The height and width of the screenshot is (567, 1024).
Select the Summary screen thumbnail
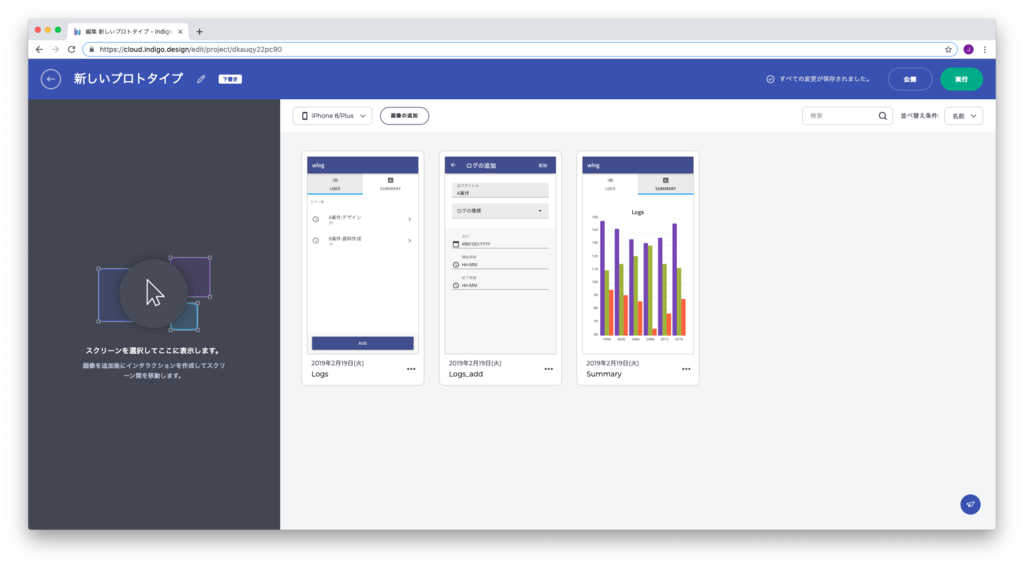638,255
